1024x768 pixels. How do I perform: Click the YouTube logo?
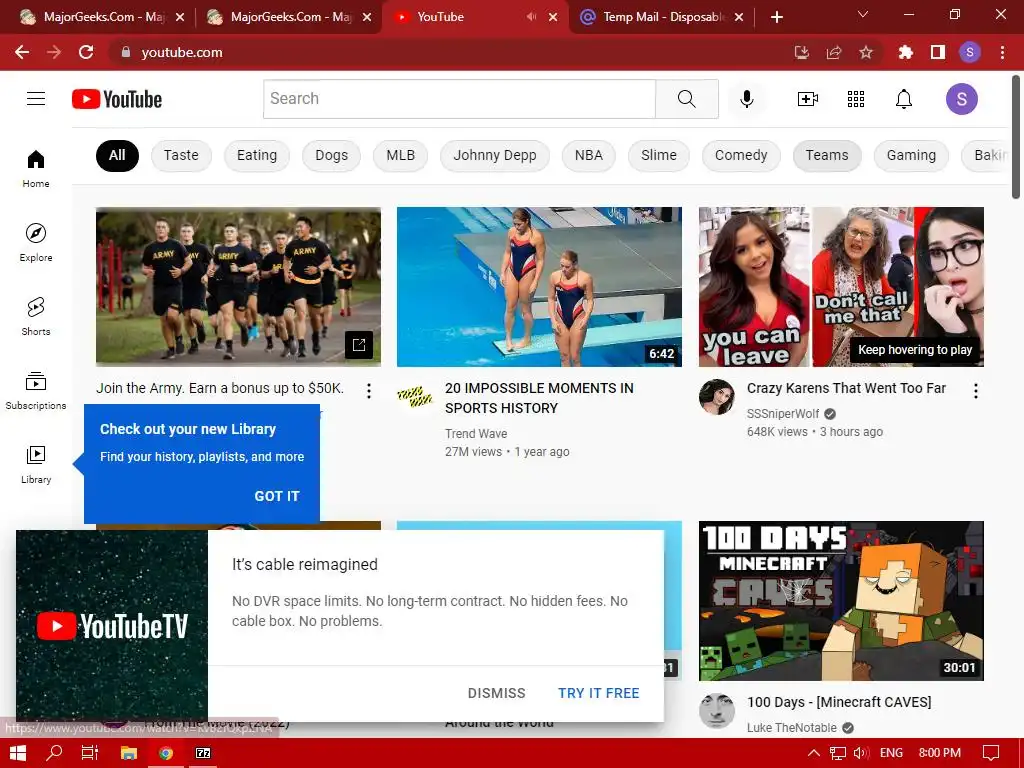click(117, 99)
